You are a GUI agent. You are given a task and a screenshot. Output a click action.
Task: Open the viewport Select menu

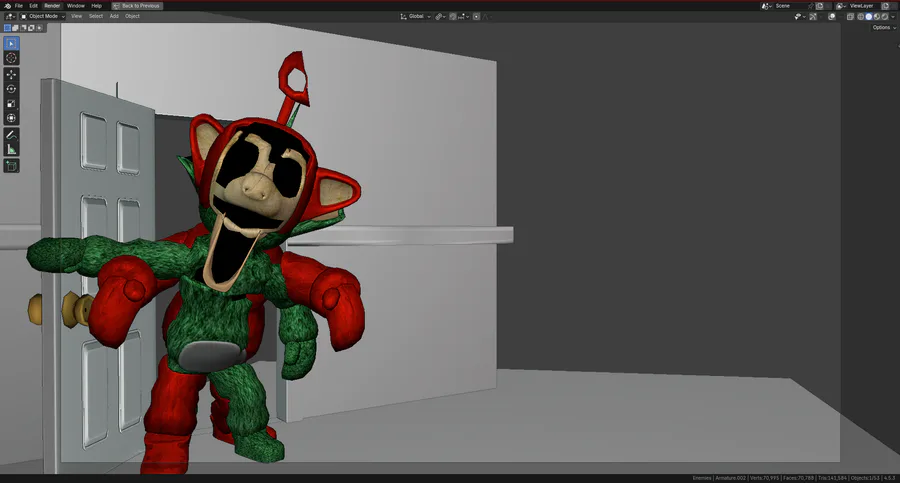[96, 16]
